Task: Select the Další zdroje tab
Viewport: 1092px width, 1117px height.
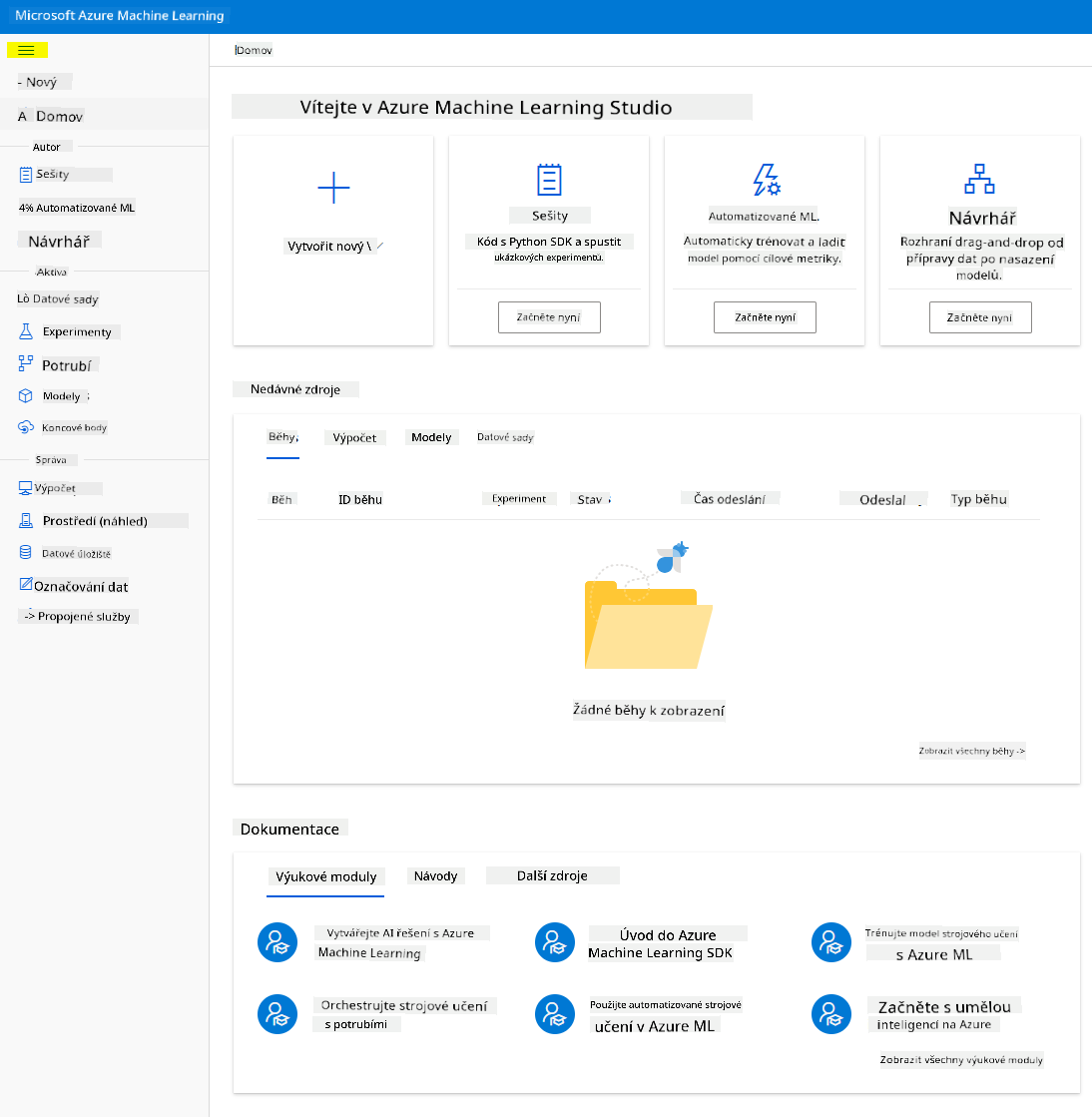Action: point(552,875)
